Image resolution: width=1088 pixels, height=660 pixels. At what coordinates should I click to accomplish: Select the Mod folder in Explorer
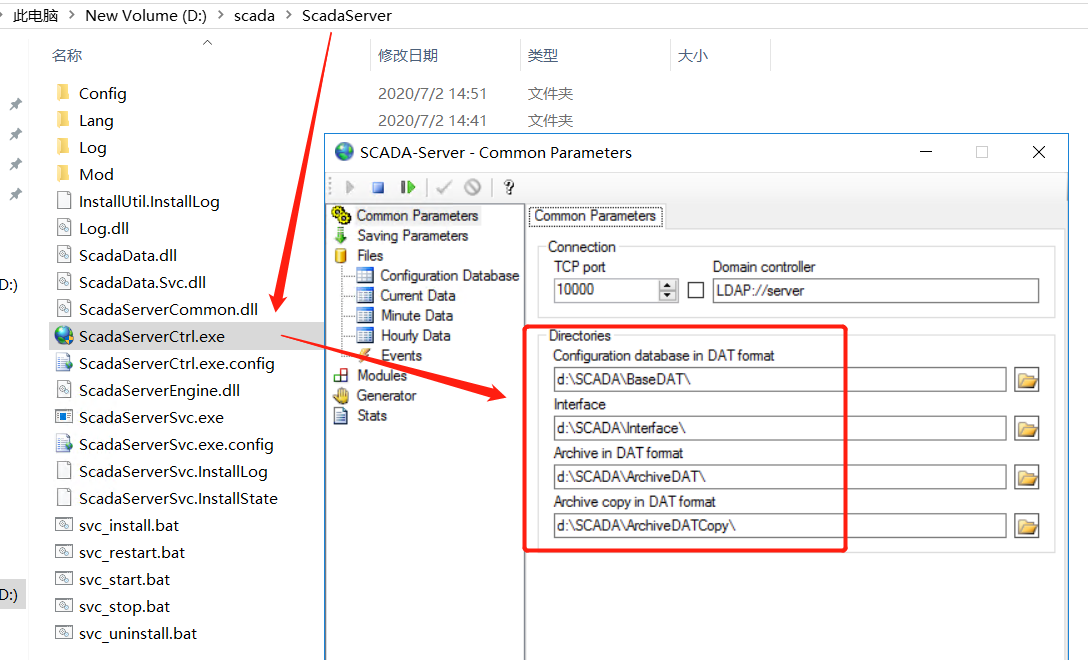point(96,175)
